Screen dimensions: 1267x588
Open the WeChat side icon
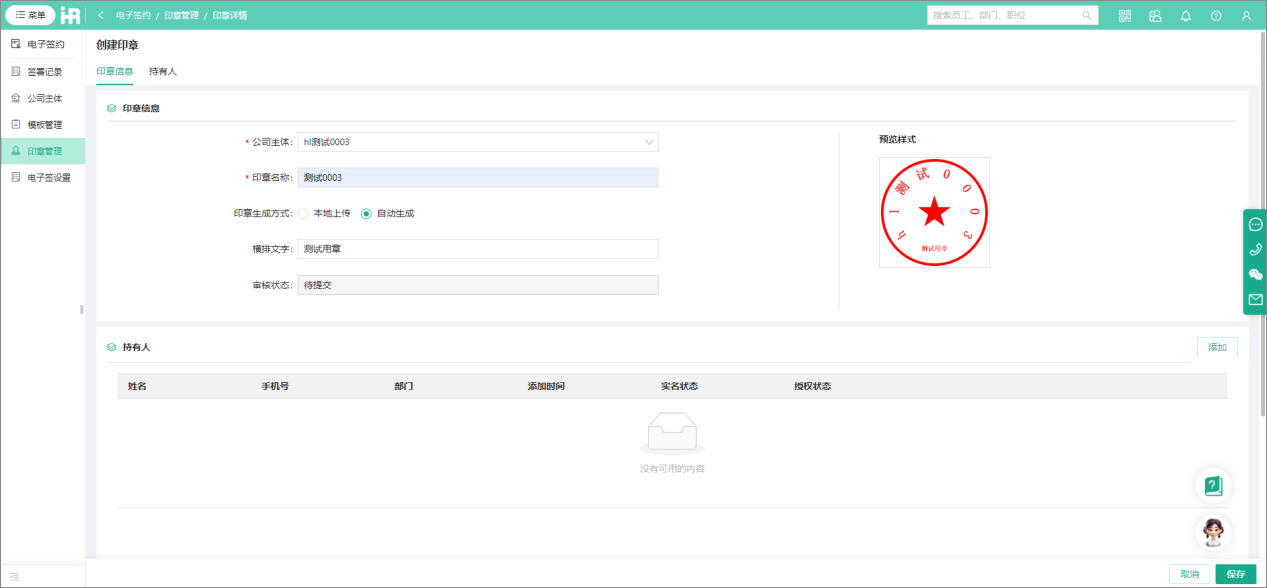point(1256,274)
